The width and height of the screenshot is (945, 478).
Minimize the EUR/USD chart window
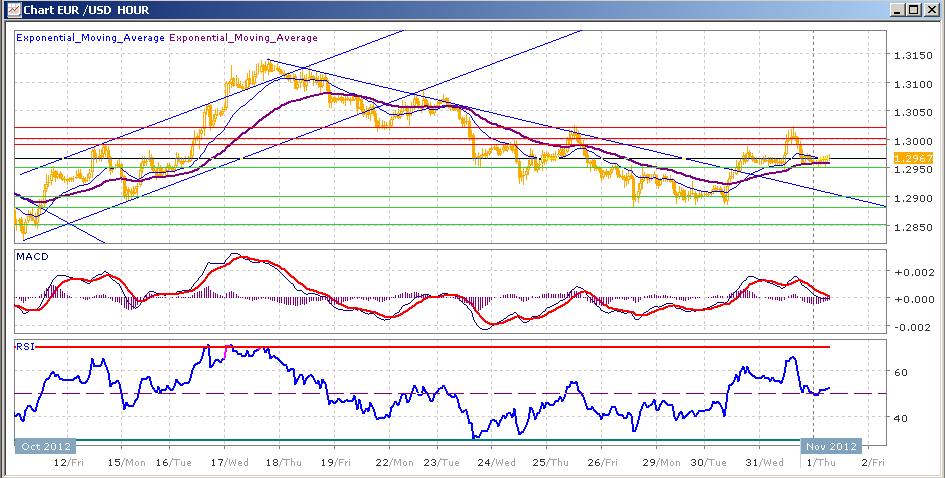tap(894, 11)
